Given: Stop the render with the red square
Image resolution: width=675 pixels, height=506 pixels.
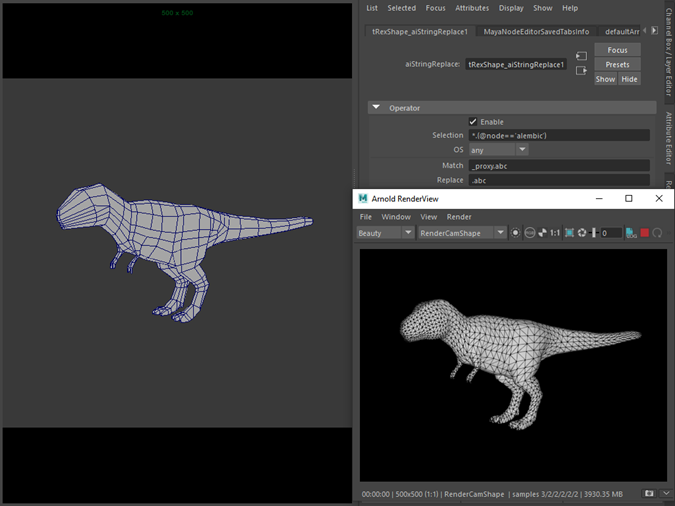Looking at the screenshot, I should (645, 233).
